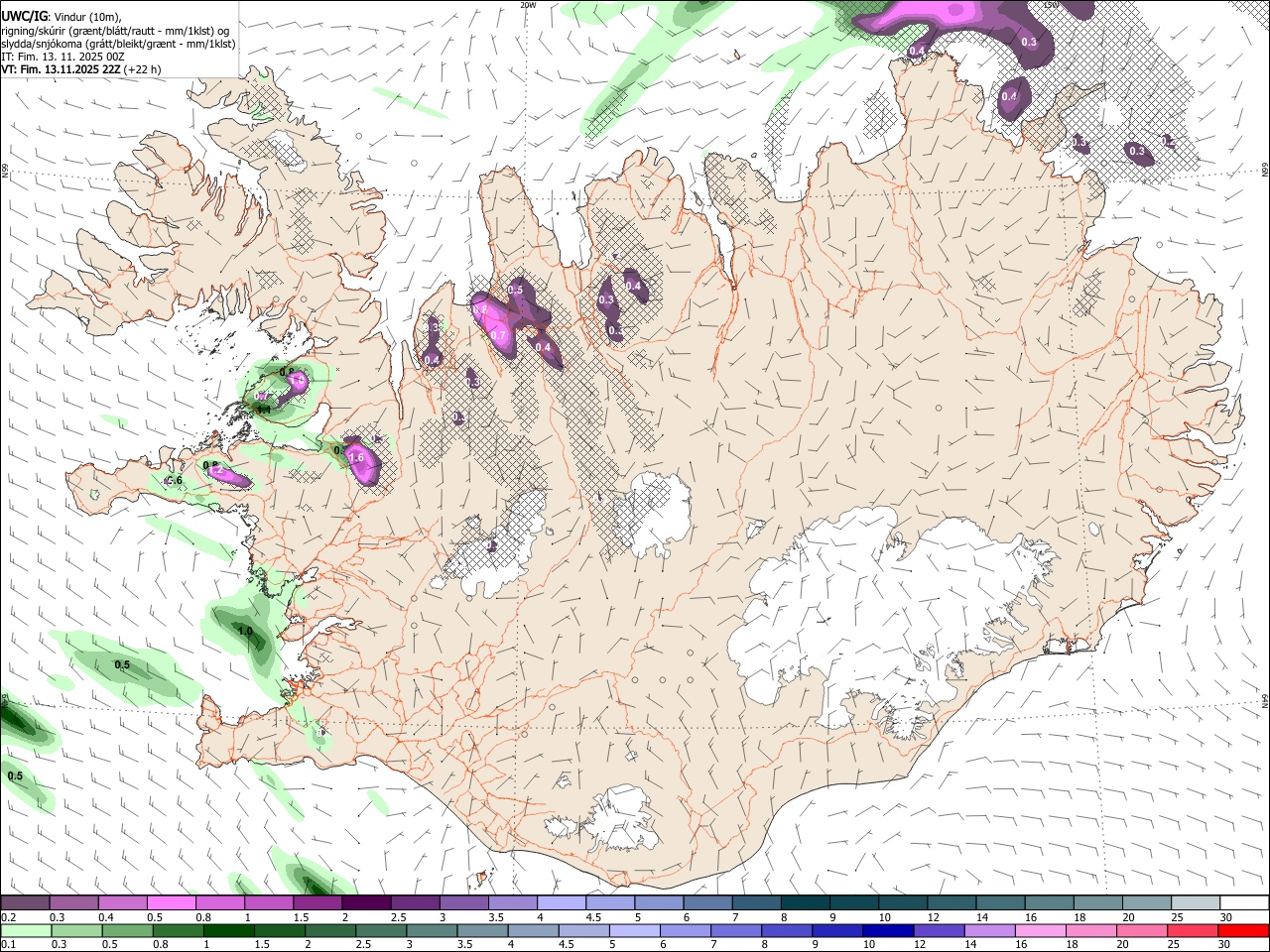This screenshot has height=952, width=1270.
Task: Click the 'IT: Fim. 13. 11. 2025 00Z' line
Action: pos(62,57)
